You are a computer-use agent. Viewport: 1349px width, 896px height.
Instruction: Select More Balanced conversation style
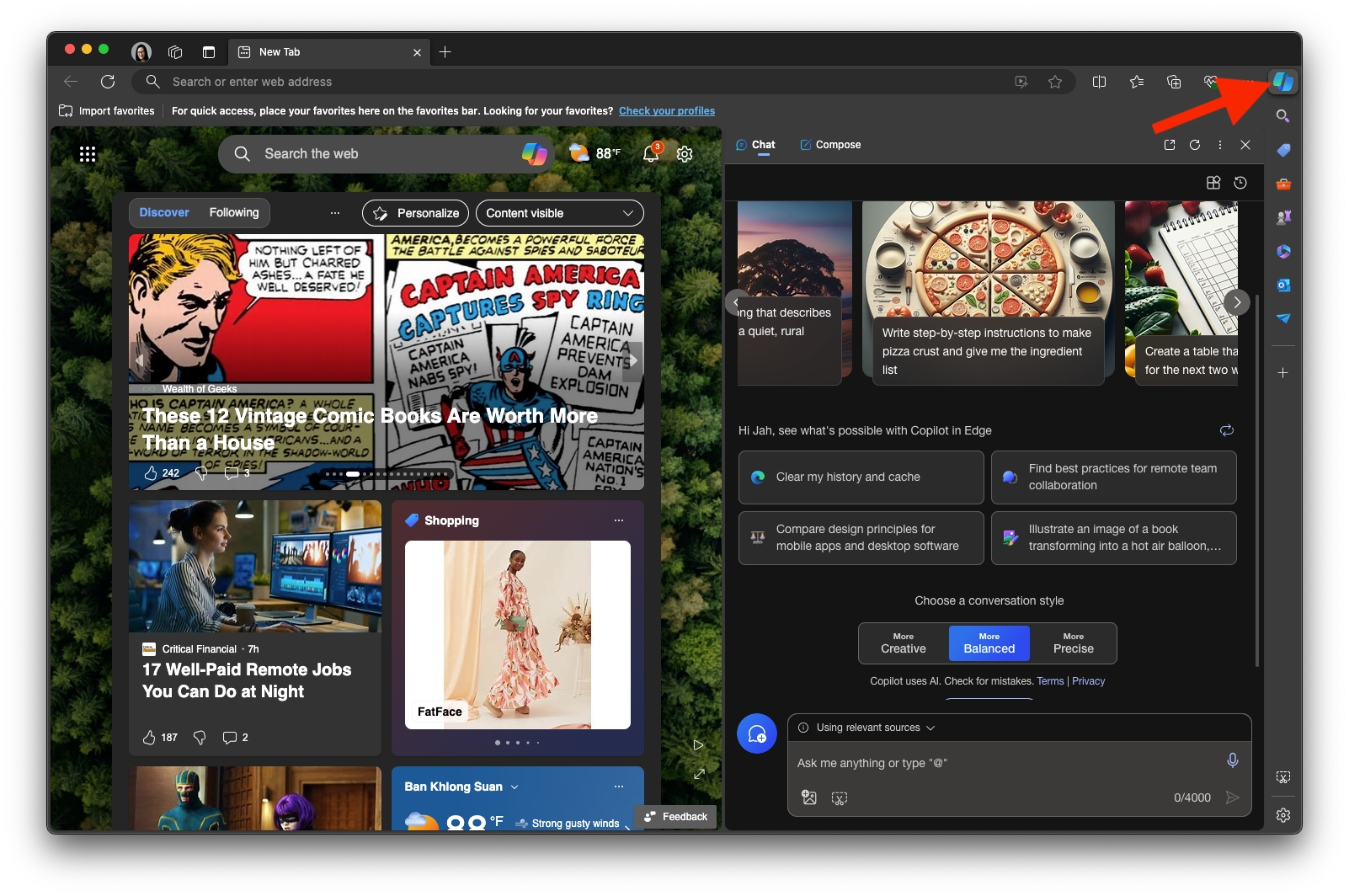[x=989, y=643]
